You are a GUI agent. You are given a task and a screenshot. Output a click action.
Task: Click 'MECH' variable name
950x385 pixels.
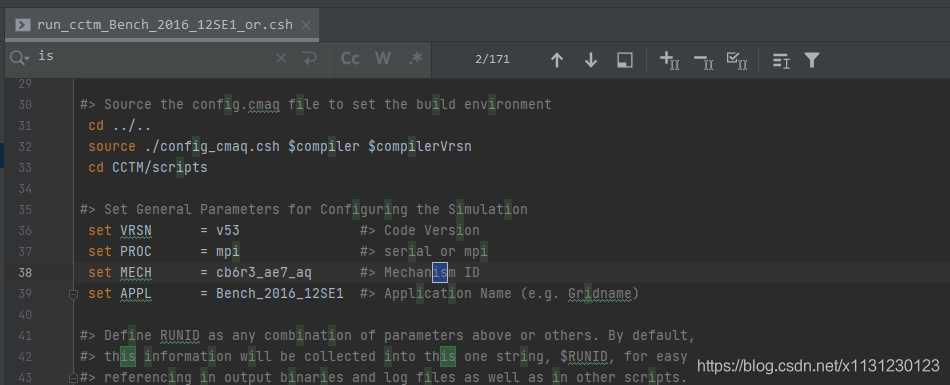point(136,272)
